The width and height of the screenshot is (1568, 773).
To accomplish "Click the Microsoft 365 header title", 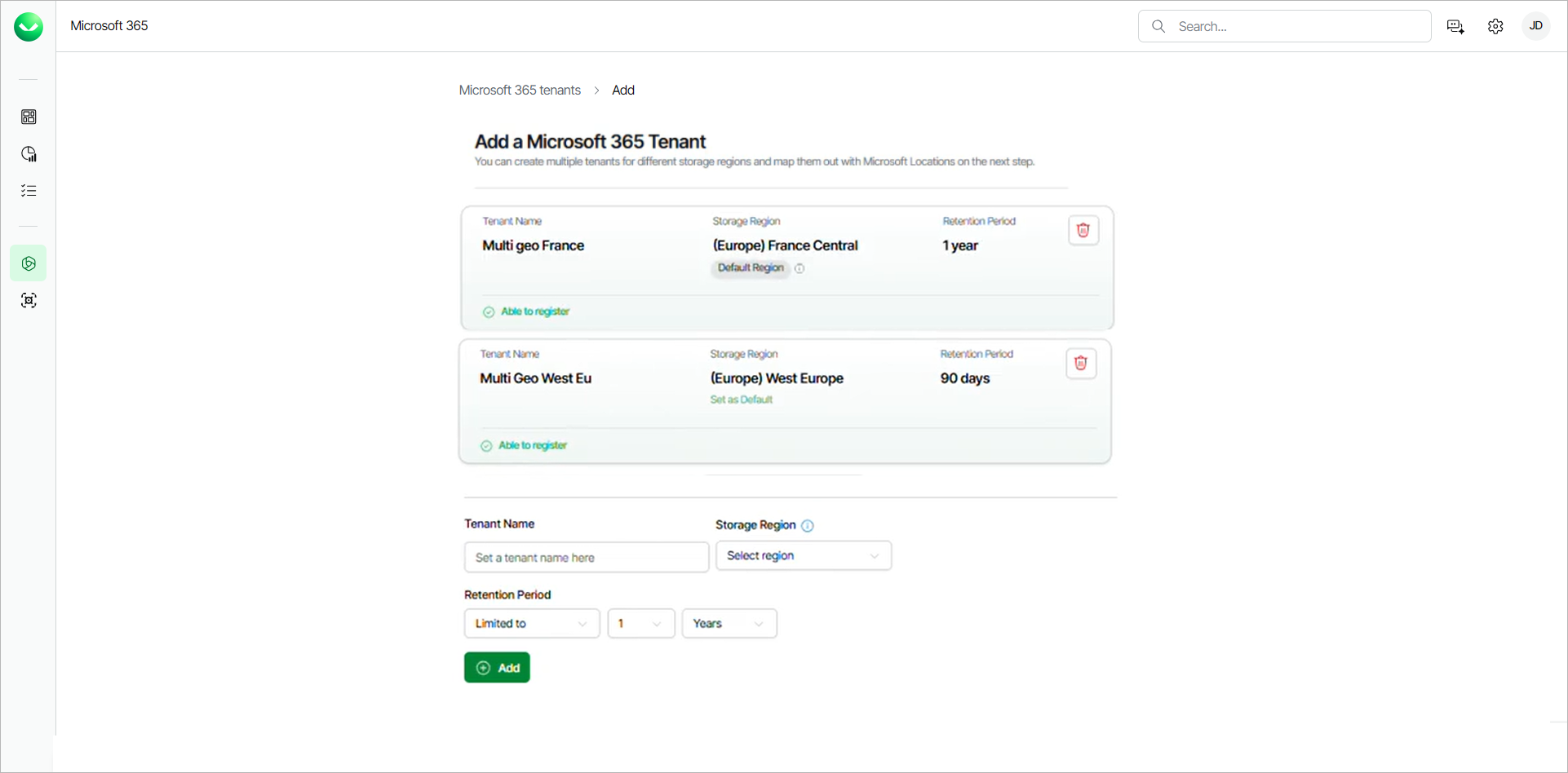I will (109, 26).
